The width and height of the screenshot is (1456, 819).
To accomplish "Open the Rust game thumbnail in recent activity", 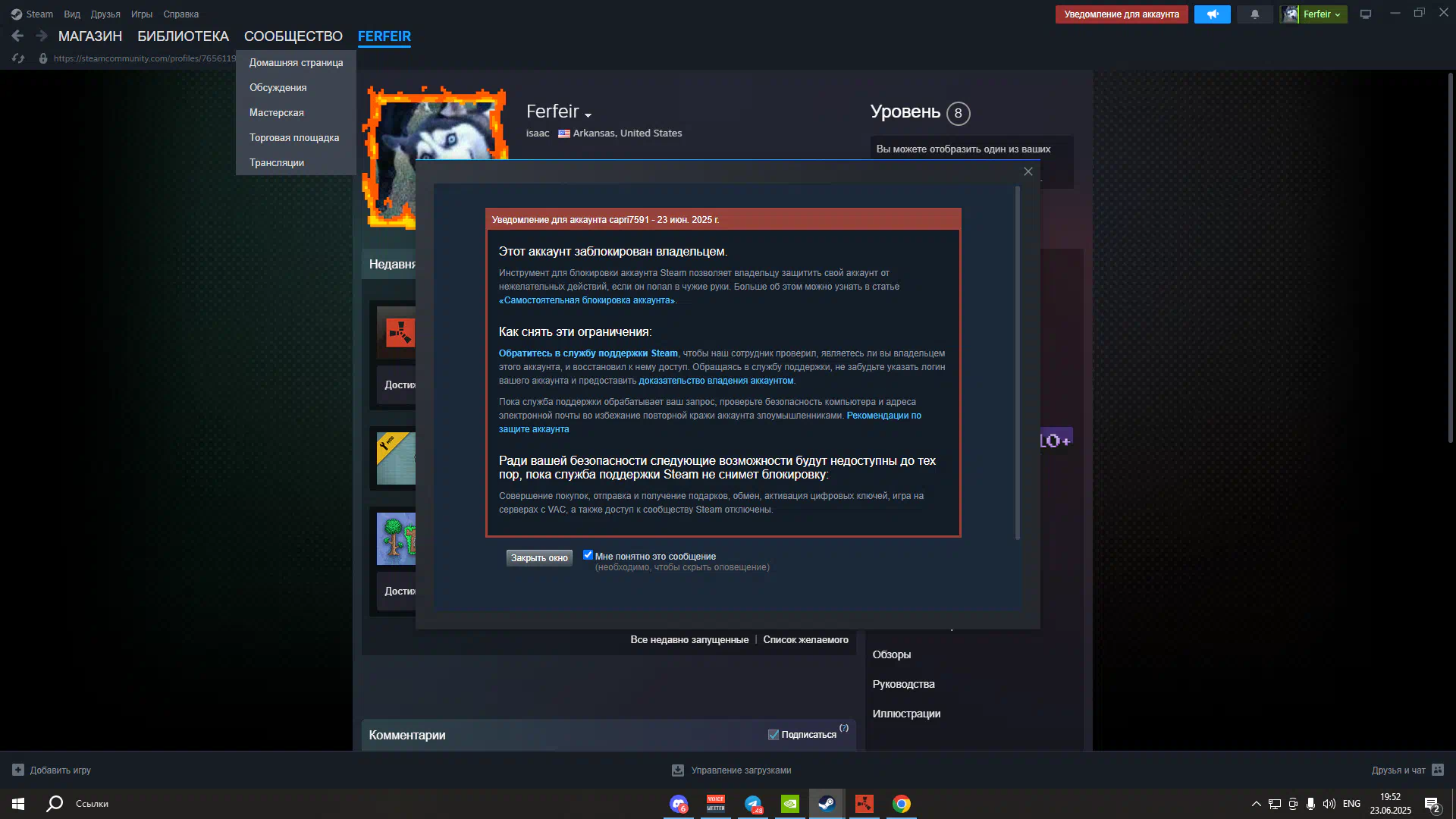I will (x=396, y=333).
